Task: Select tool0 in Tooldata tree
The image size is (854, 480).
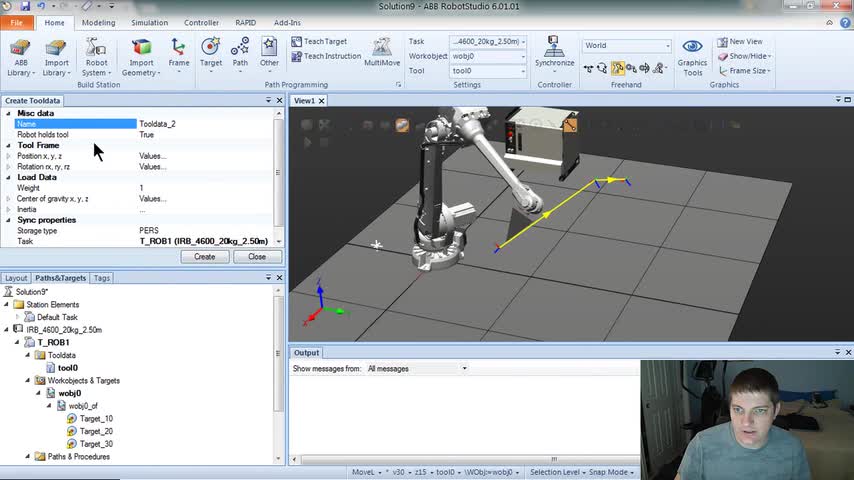Action: [x=68, y=368]
